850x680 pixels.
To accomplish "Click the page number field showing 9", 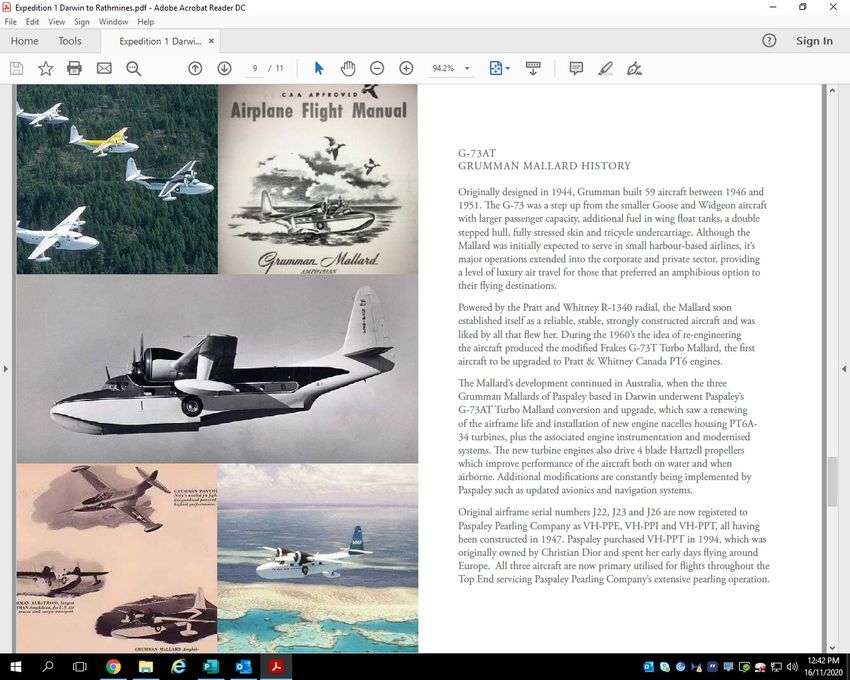I will 255,68.
